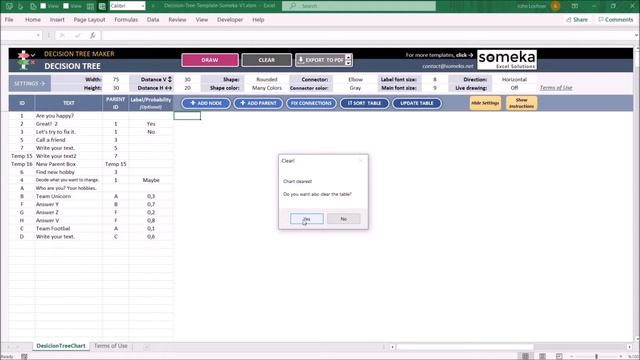The height and width of the screenshot is (360, 640).
Task: Click the SETTINGS arrow button
Action: pos(29,84)
